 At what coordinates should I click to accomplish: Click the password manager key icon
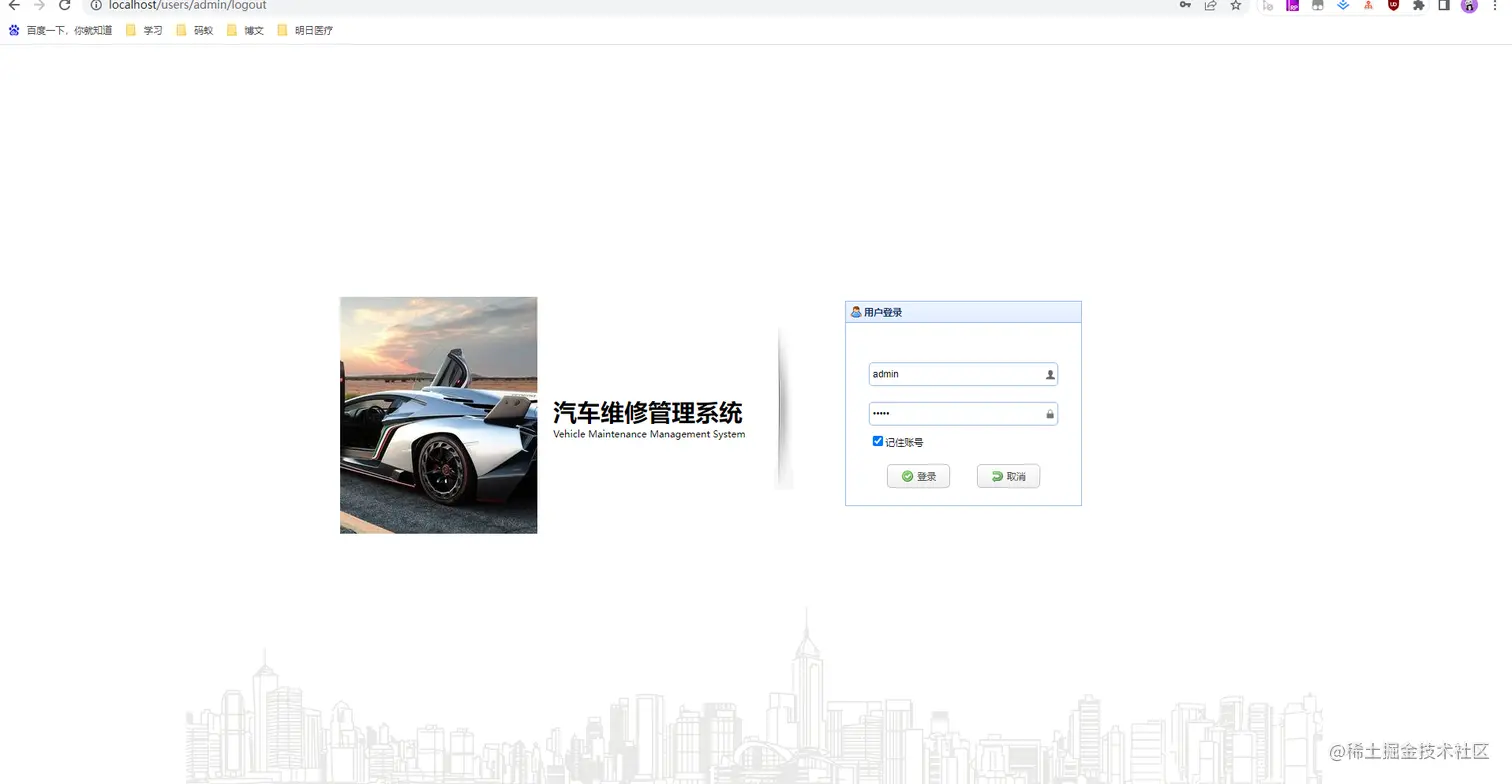pyautogui.click(x=1184, y=6)
